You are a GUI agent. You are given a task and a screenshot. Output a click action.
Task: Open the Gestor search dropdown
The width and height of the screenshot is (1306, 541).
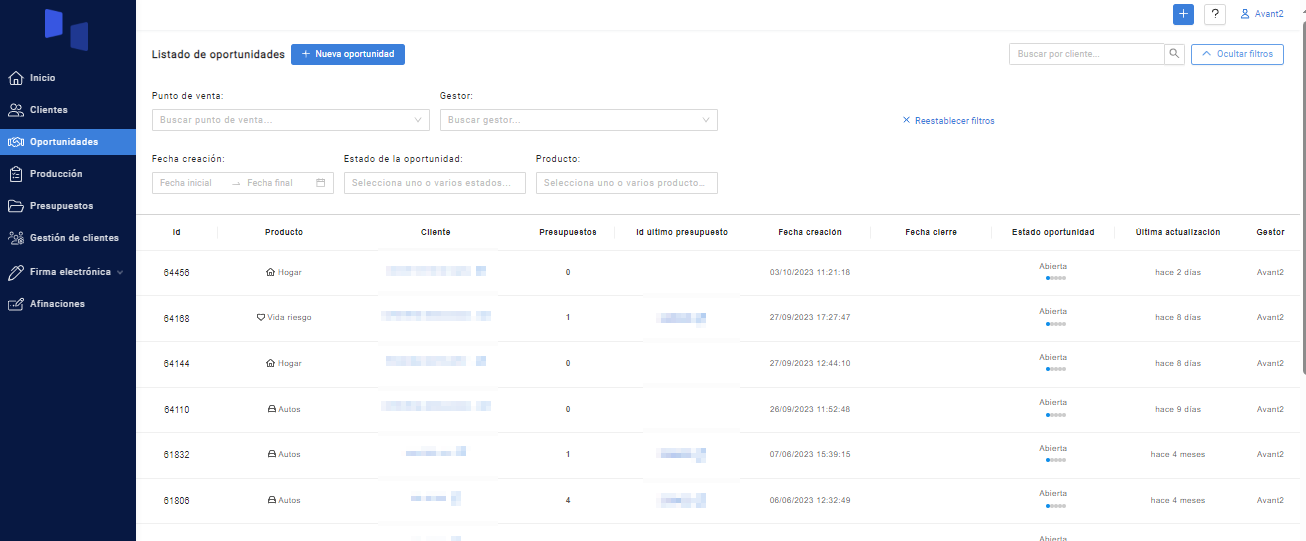(579, 120)
